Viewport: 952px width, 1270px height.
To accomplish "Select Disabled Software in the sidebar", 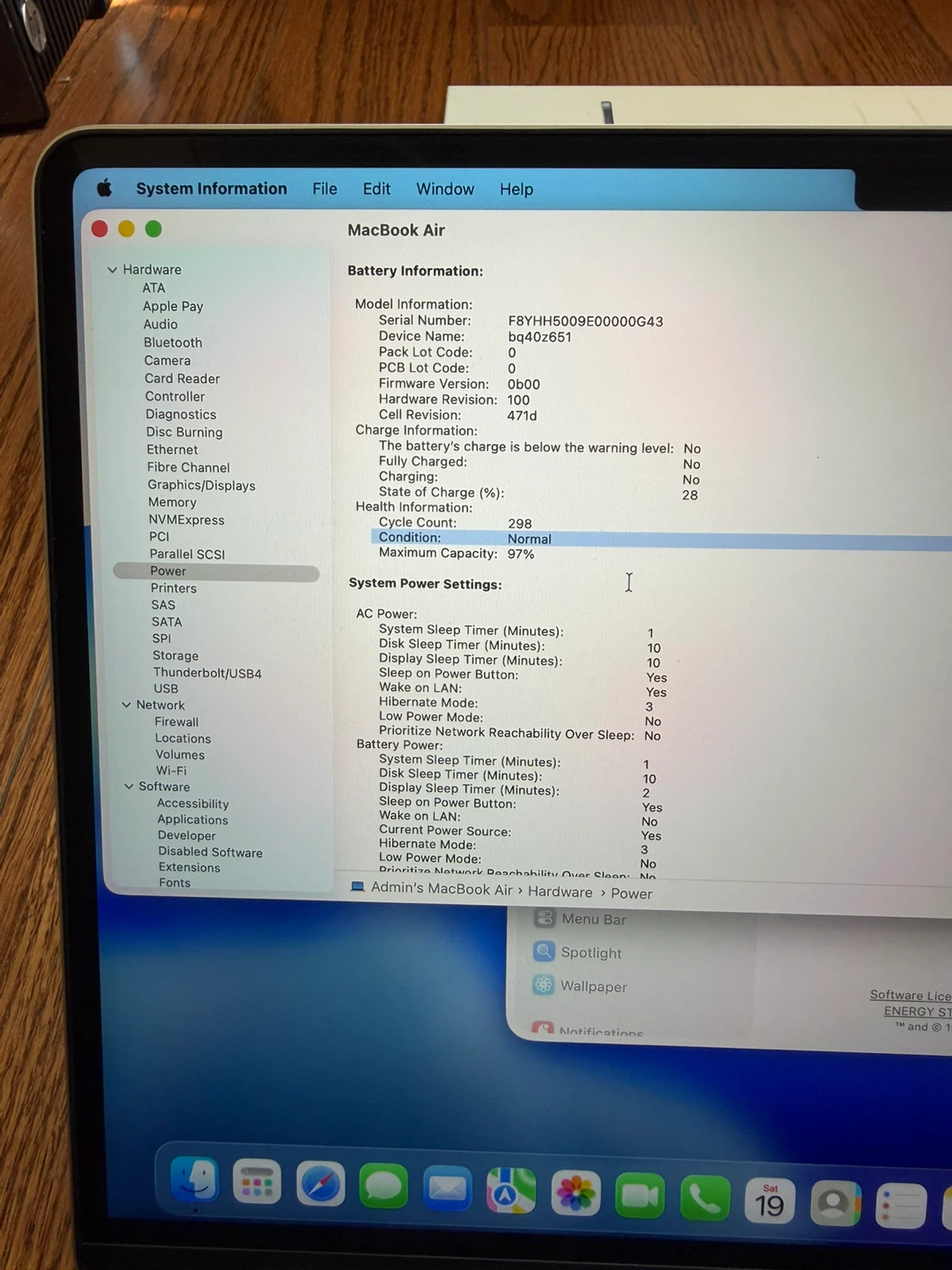I will pyautogui.click(x=211, y=852).
